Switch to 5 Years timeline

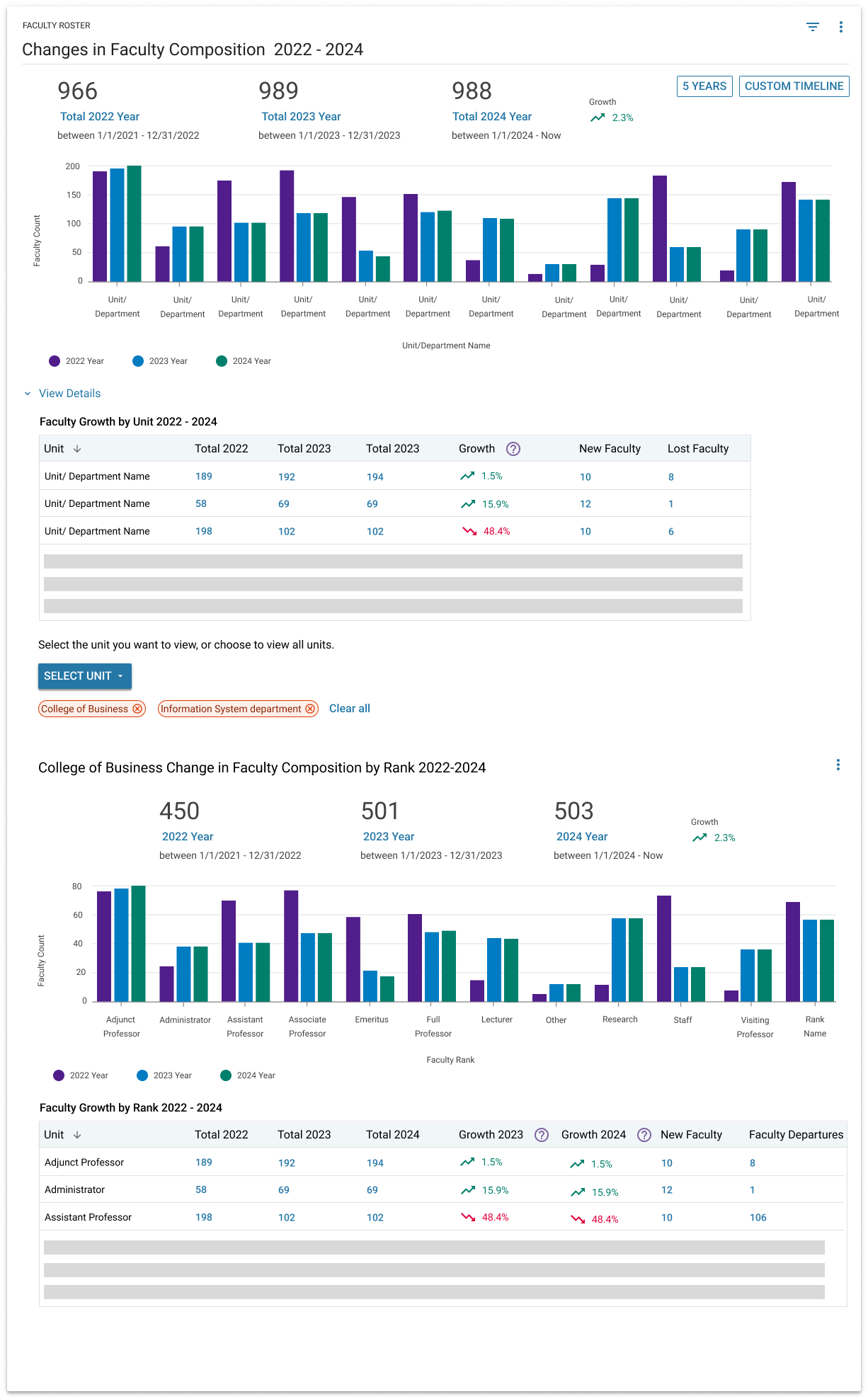click(704, 86)
